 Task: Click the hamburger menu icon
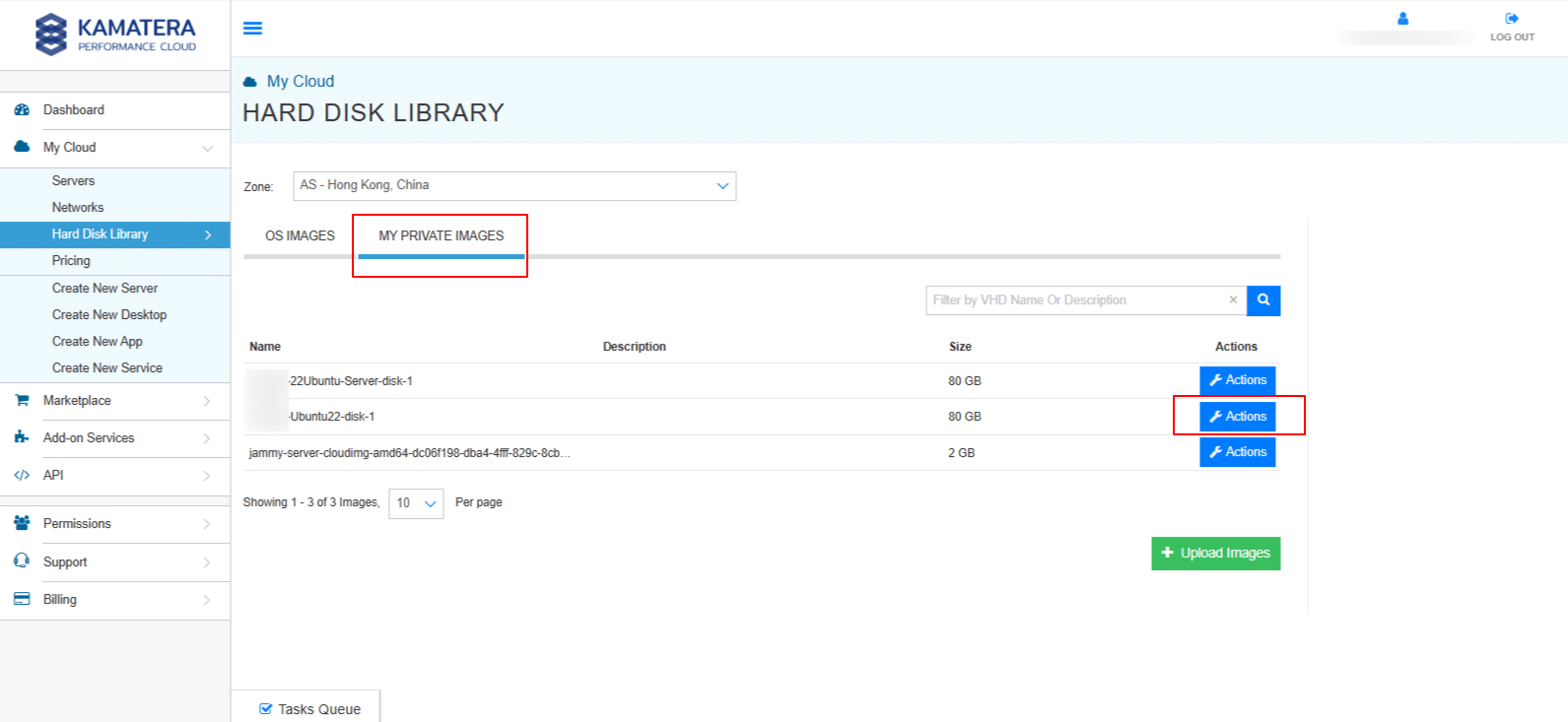pos(252,29)
